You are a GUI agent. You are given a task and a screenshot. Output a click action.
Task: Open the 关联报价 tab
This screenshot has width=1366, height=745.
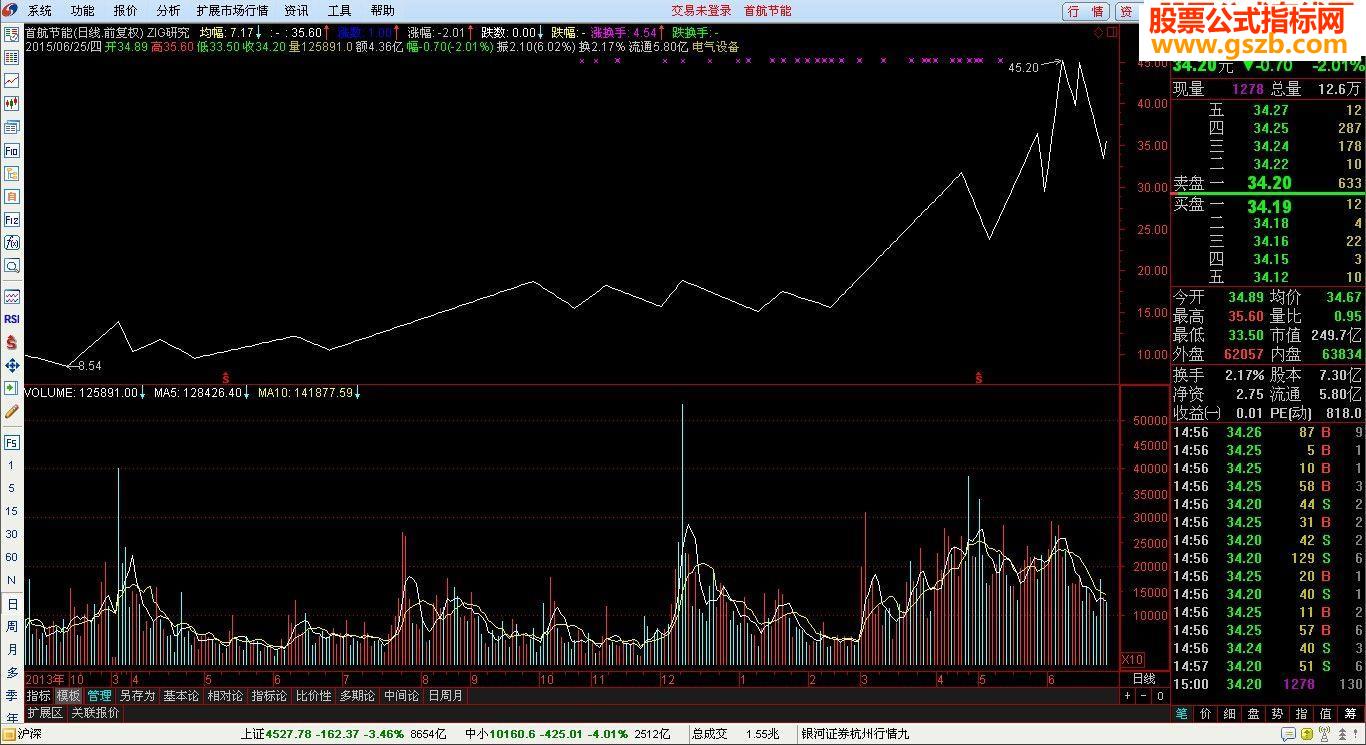click(x=95, y=713)
